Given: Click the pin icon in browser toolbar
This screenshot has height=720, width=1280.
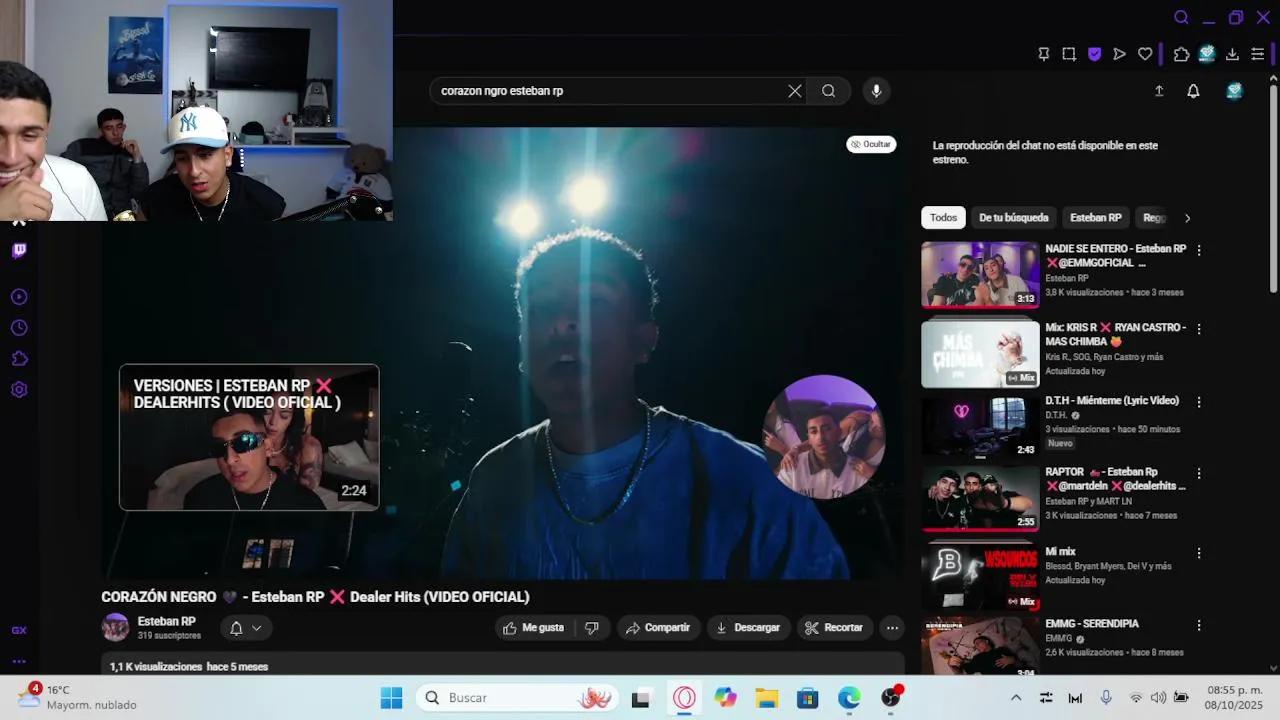Looking at the screenshot, I should (1044, 54).
